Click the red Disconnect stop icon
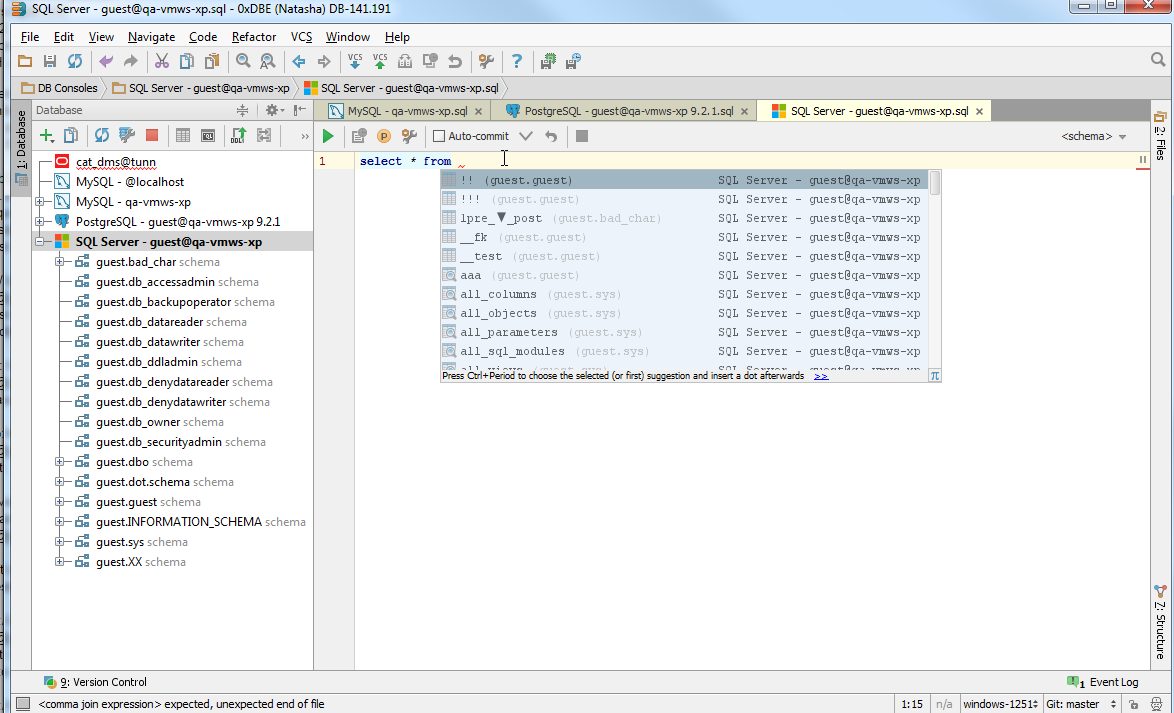Viewport: 1174px width, 713px height. coord(152,136)
